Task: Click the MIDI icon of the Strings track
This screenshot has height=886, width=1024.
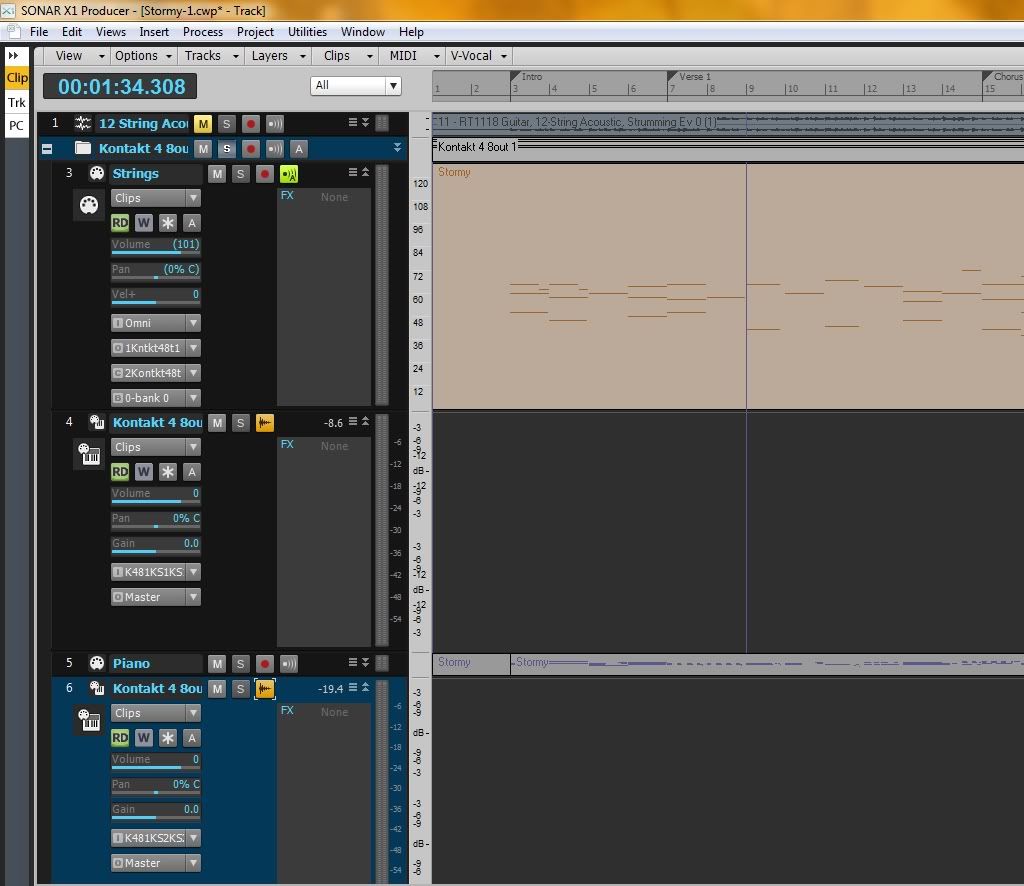Action: [x=97, y=174]
